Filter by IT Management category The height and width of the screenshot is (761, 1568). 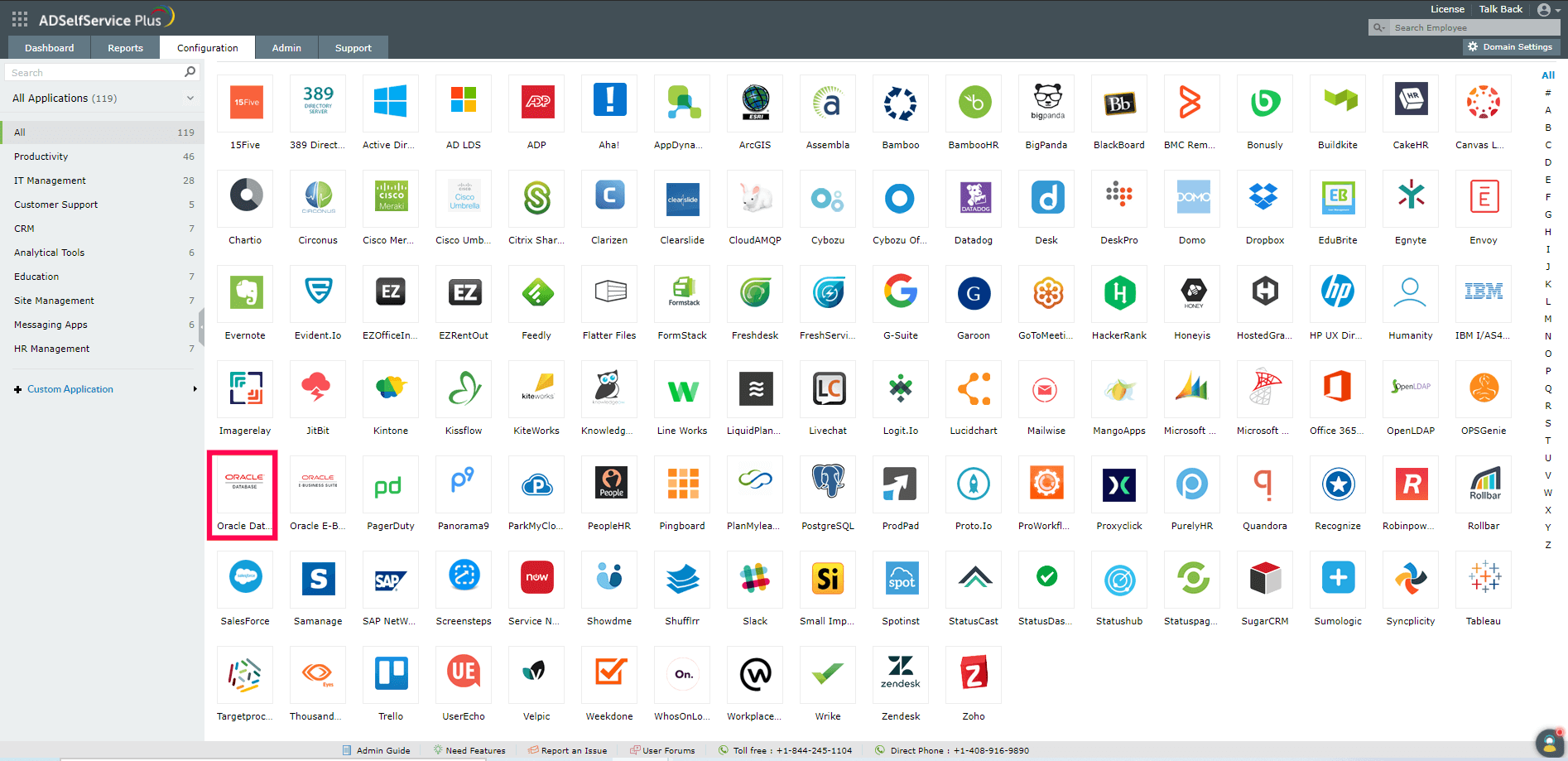102,181
